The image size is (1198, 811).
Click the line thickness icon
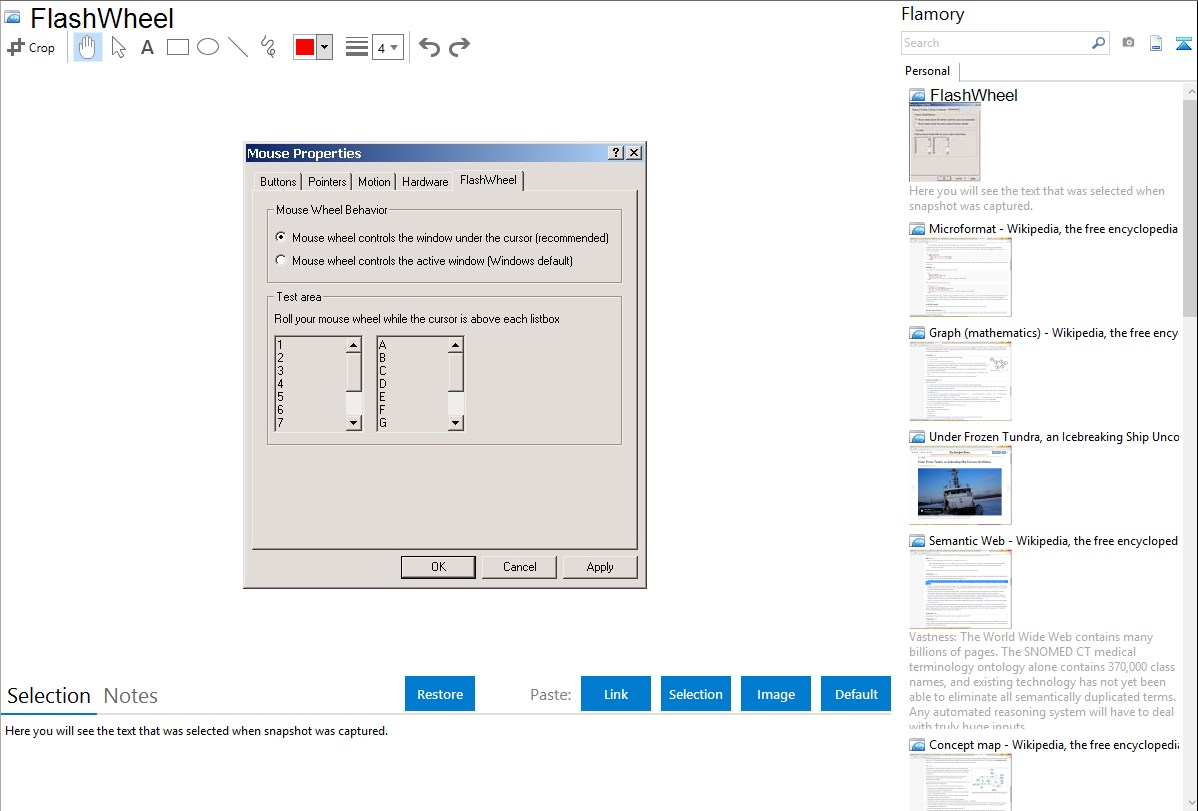pos(357,47)
